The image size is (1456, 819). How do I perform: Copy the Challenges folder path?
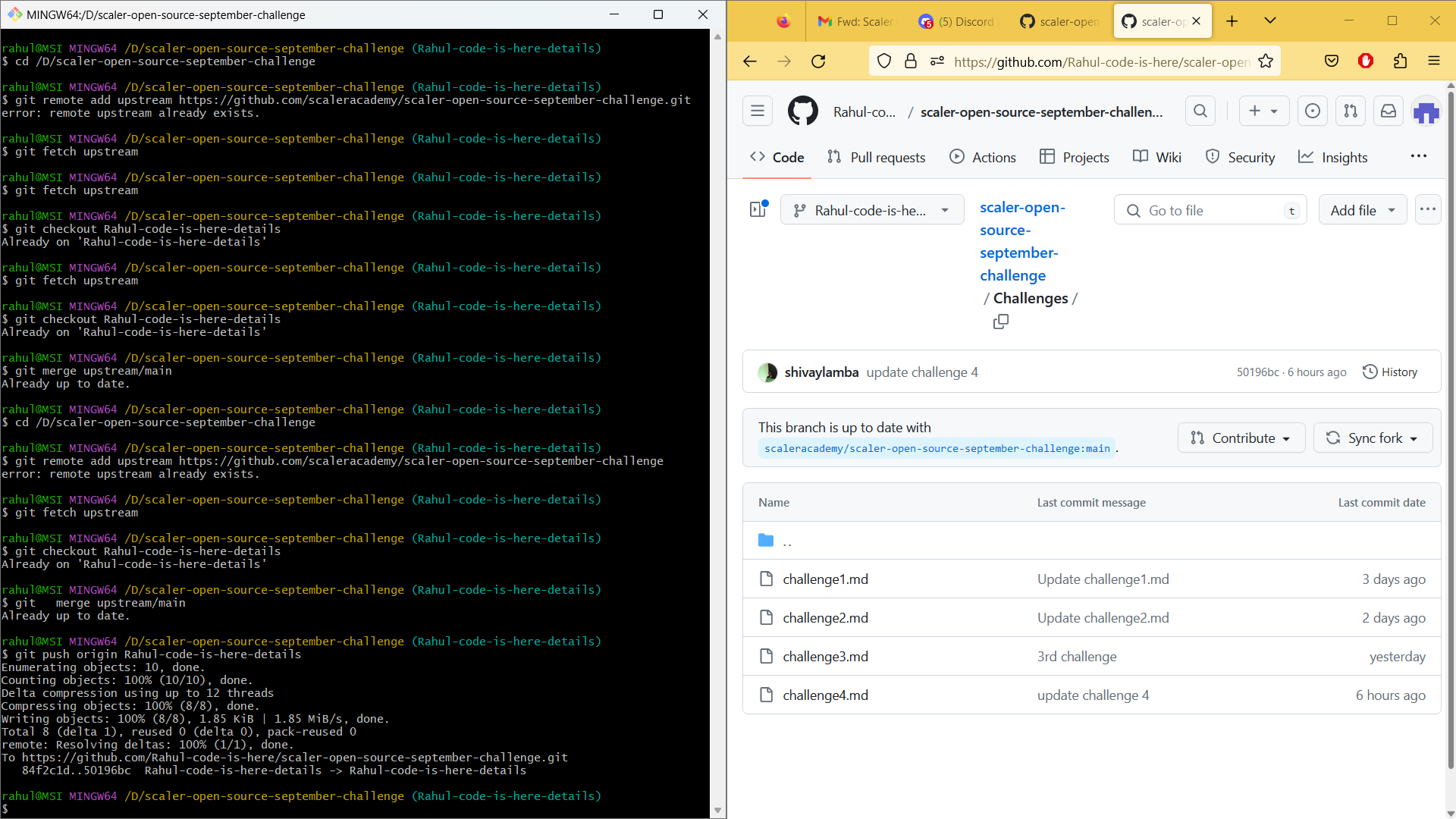point(1000,322)
